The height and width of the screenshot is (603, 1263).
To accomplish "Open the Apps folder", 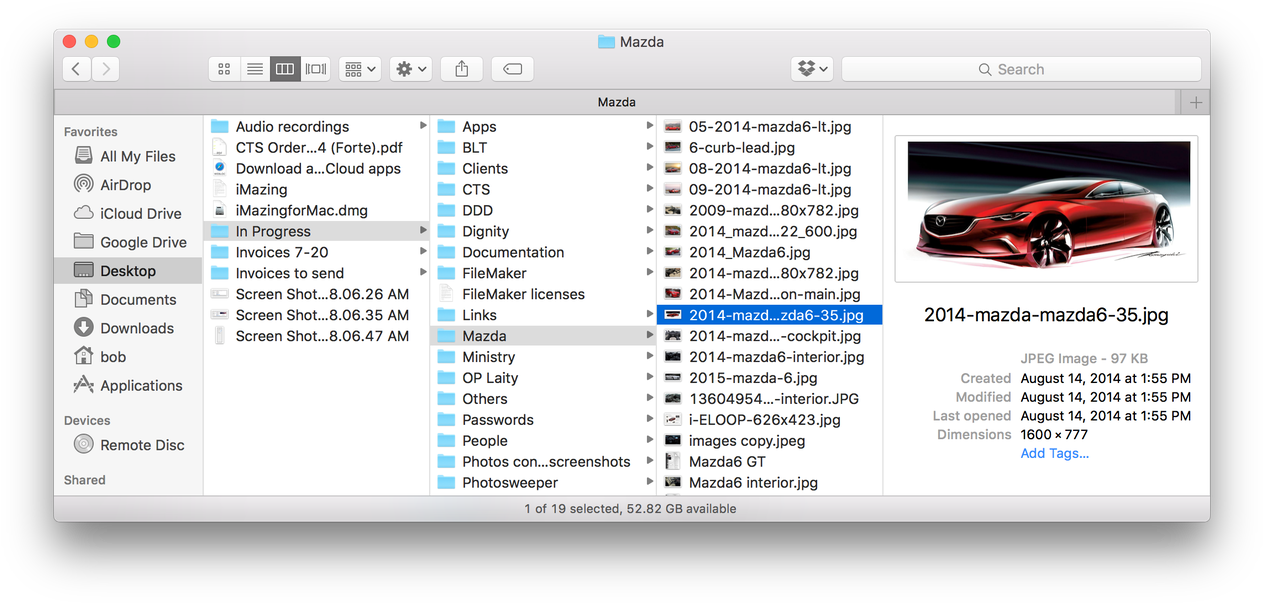I will pyautogui.click(x=543, y=127).
